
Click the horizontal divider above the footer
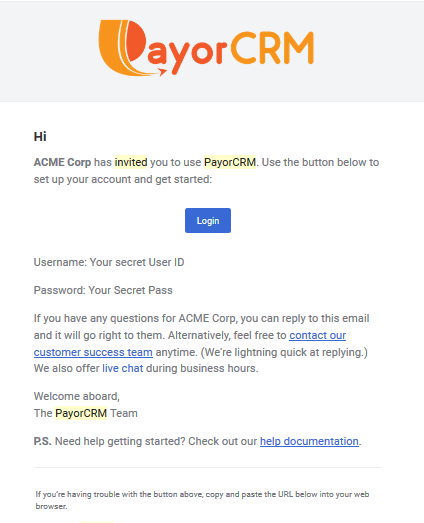(208, 467)
